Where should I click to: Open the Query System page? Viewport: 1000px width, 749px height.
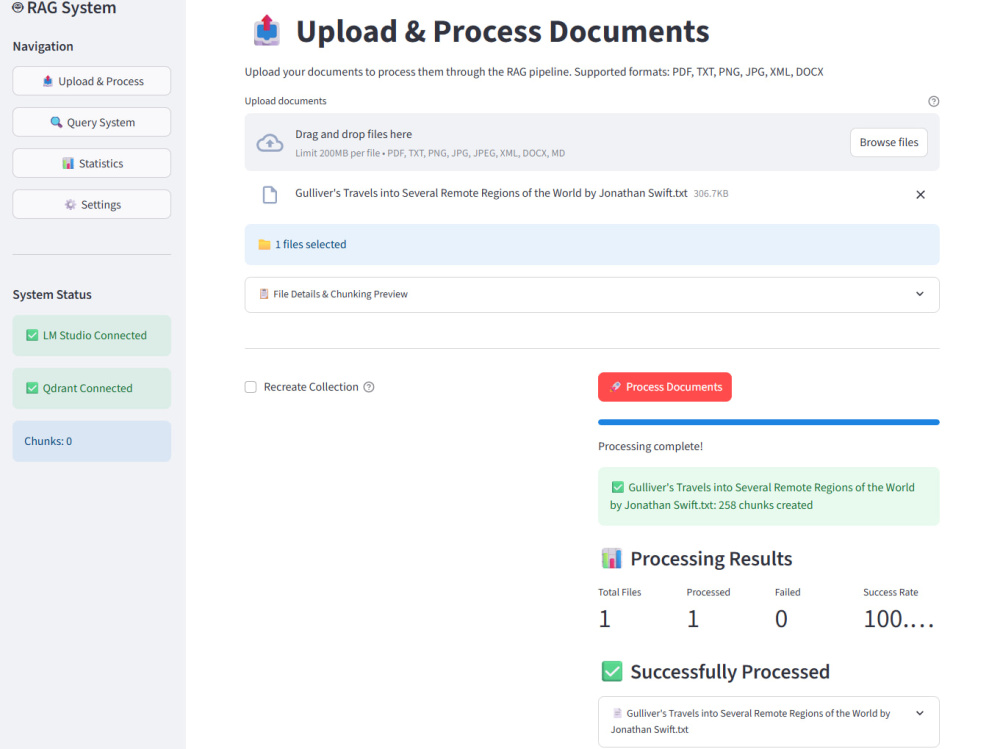coord(92,122)
